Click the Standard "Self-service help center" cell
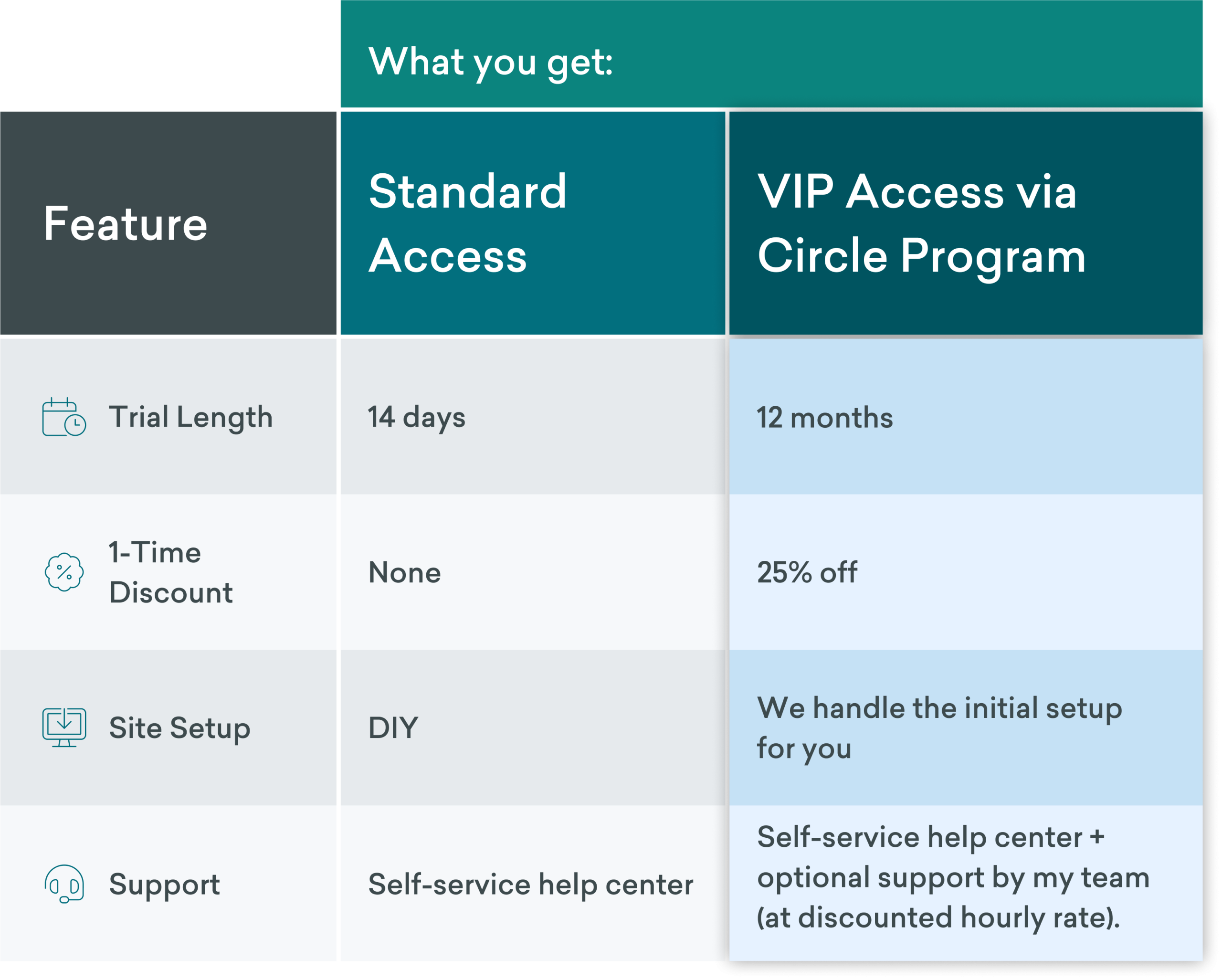This screenshot has height=980, width=1222. (530, 884)
